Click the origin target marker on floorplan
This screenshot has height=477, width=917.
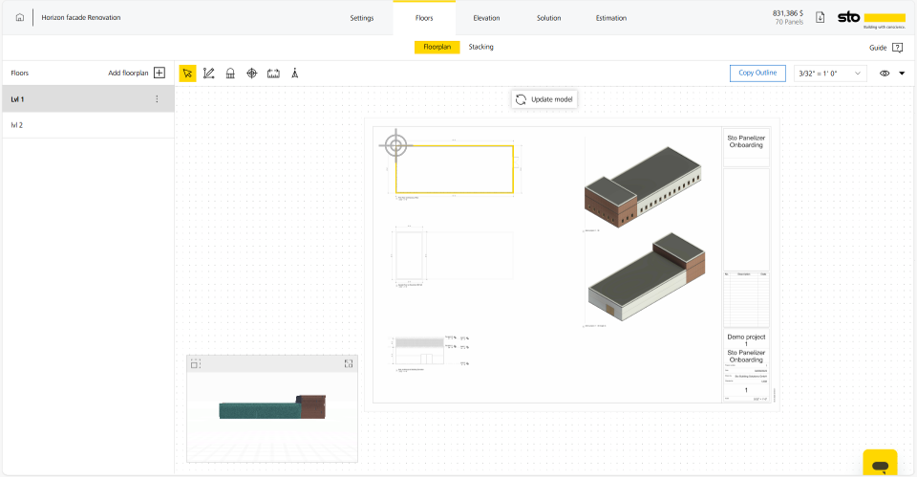tap(396, 145)
